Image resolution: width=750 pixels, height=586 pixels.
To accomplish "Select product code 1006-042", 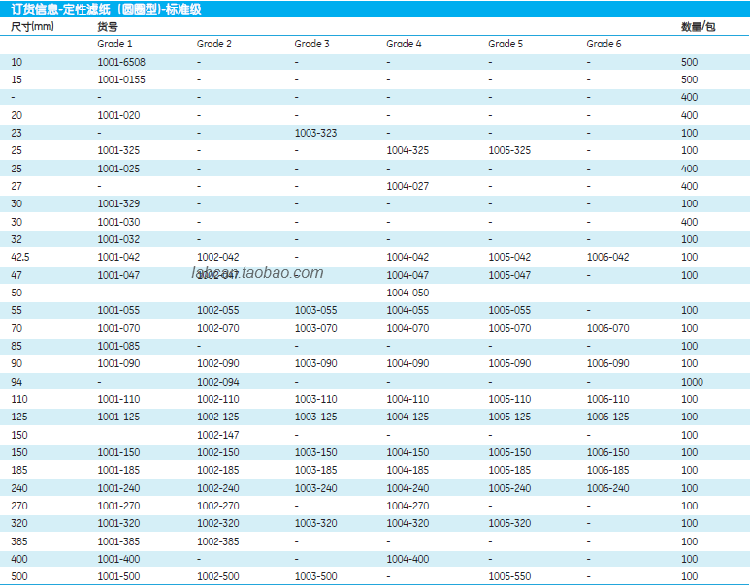I will click(608, 257).
